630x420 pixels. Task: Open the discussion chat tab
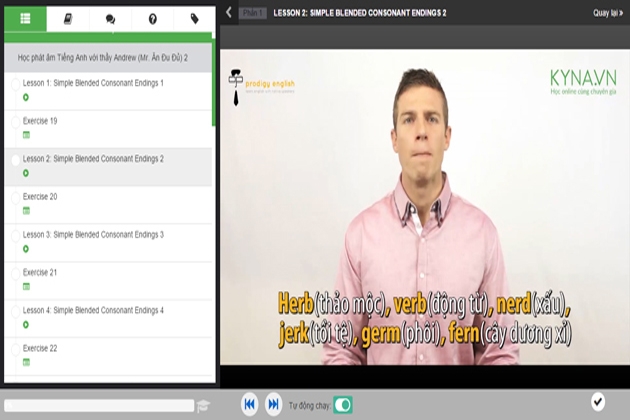coord(110,18)
